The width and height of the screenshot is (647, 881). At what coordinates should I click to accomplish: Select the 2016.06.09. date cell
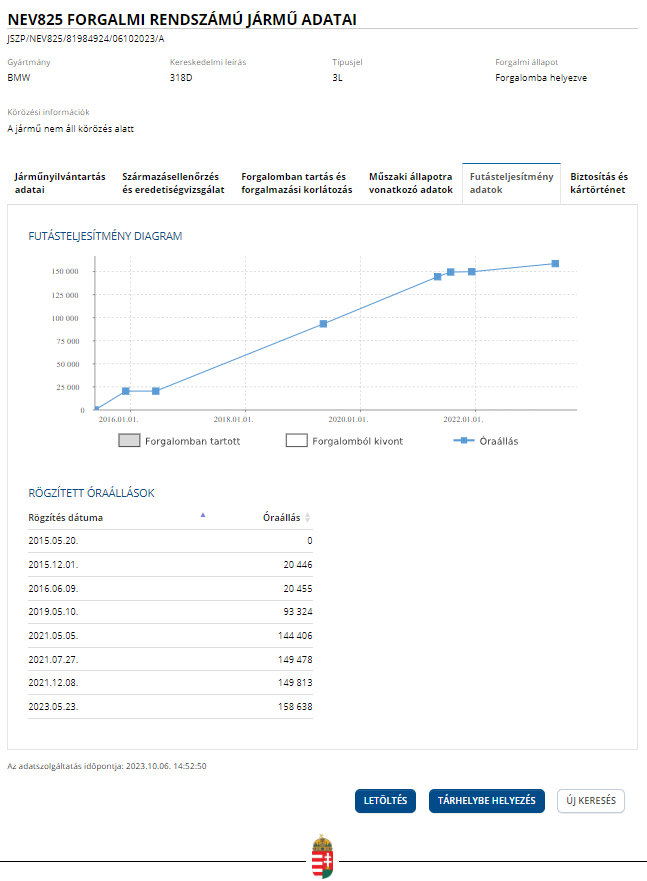(x=53, y=589)
